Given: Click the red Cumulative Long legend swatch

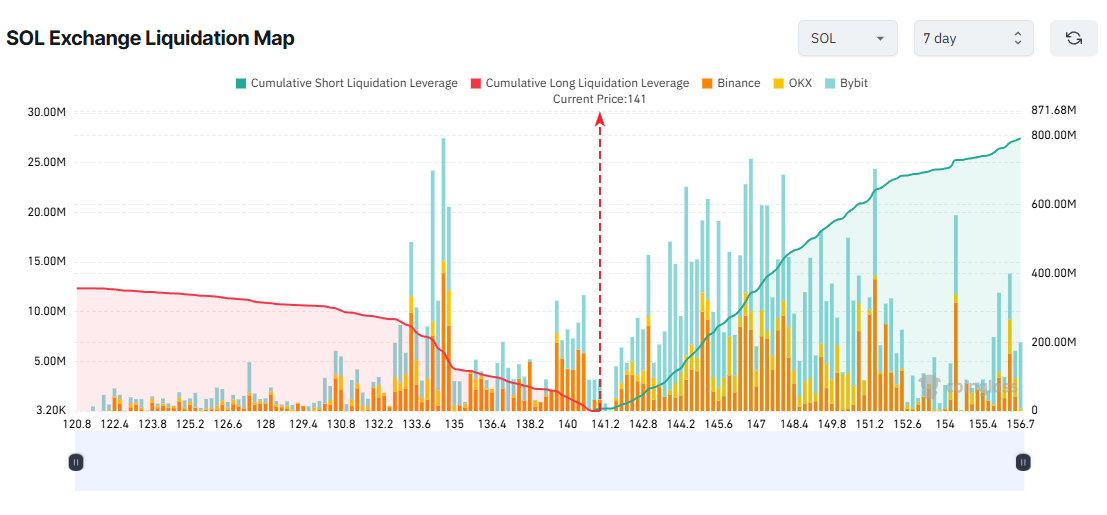Looking at the screenshot, I should pos(475,83).
